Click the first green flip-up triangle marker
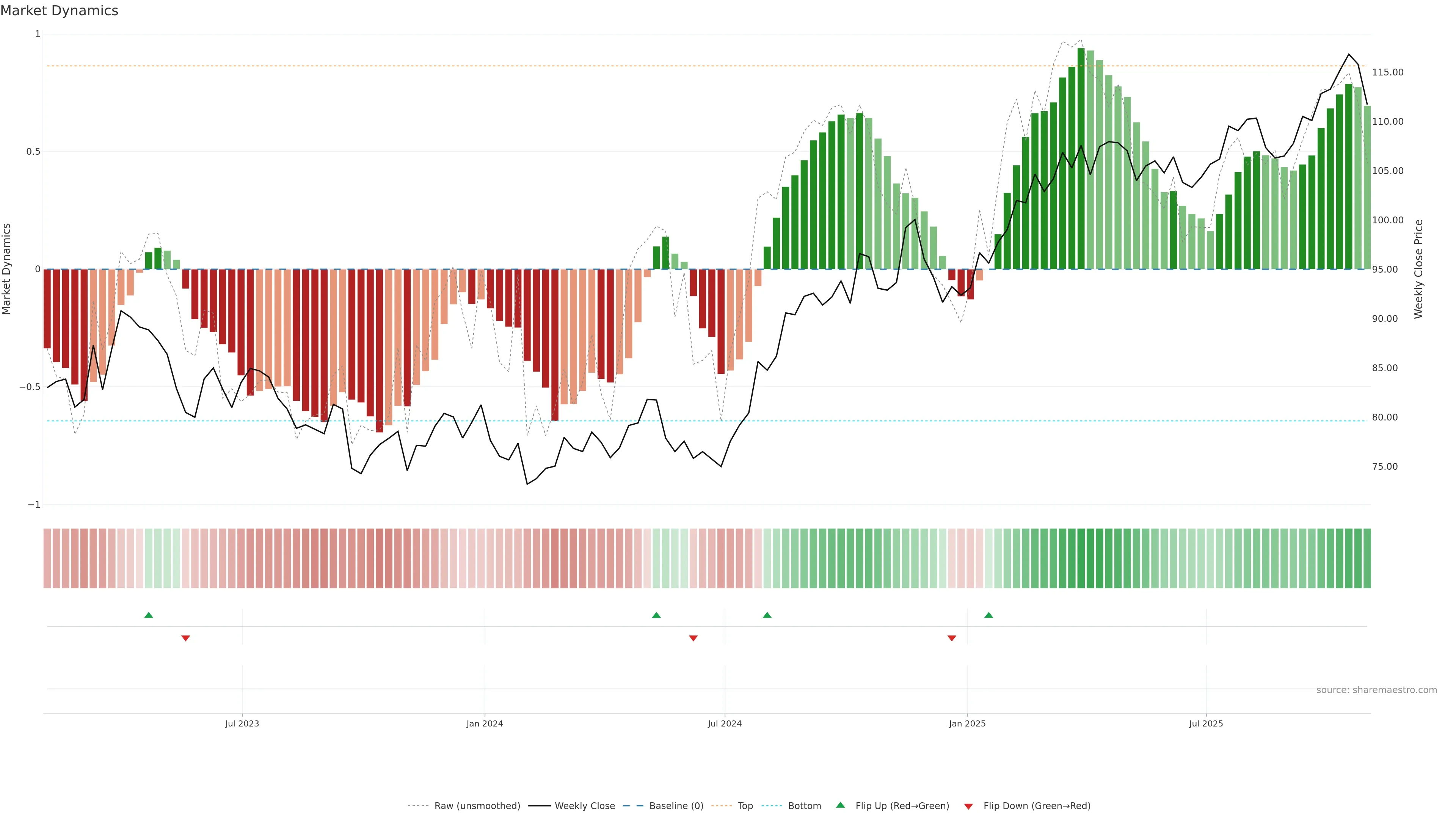This screenshot has width=1456, height=819. [x=149, y=615]
